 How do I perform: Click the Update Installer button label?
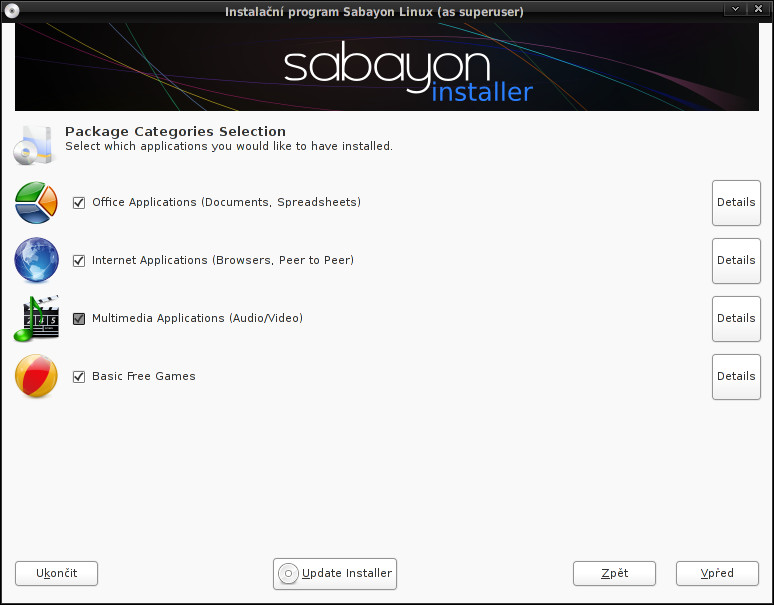click(347, 573)
